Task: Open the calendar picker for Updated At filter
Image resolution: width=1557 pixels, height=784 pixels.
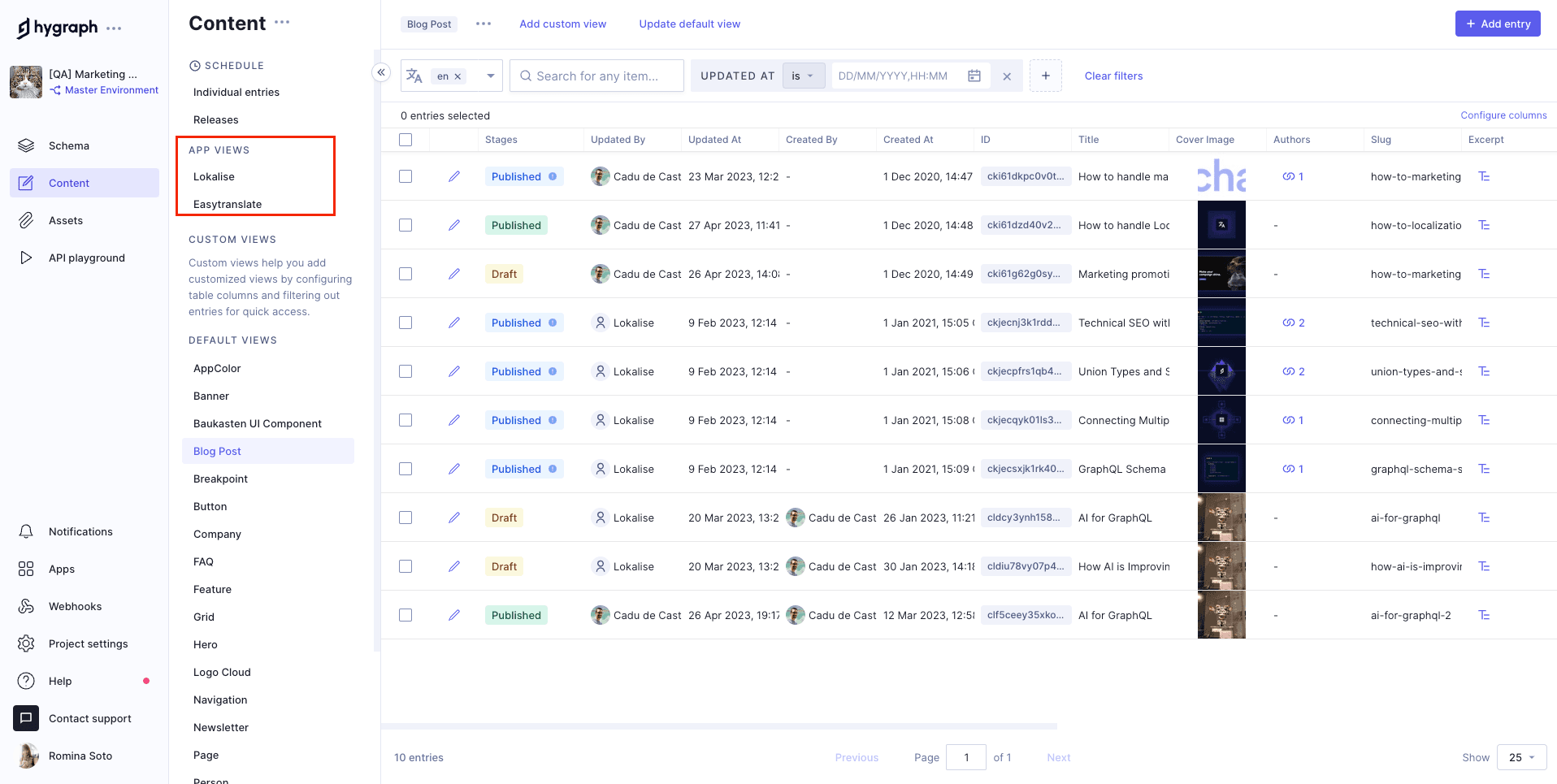Action: click(974, 75)
